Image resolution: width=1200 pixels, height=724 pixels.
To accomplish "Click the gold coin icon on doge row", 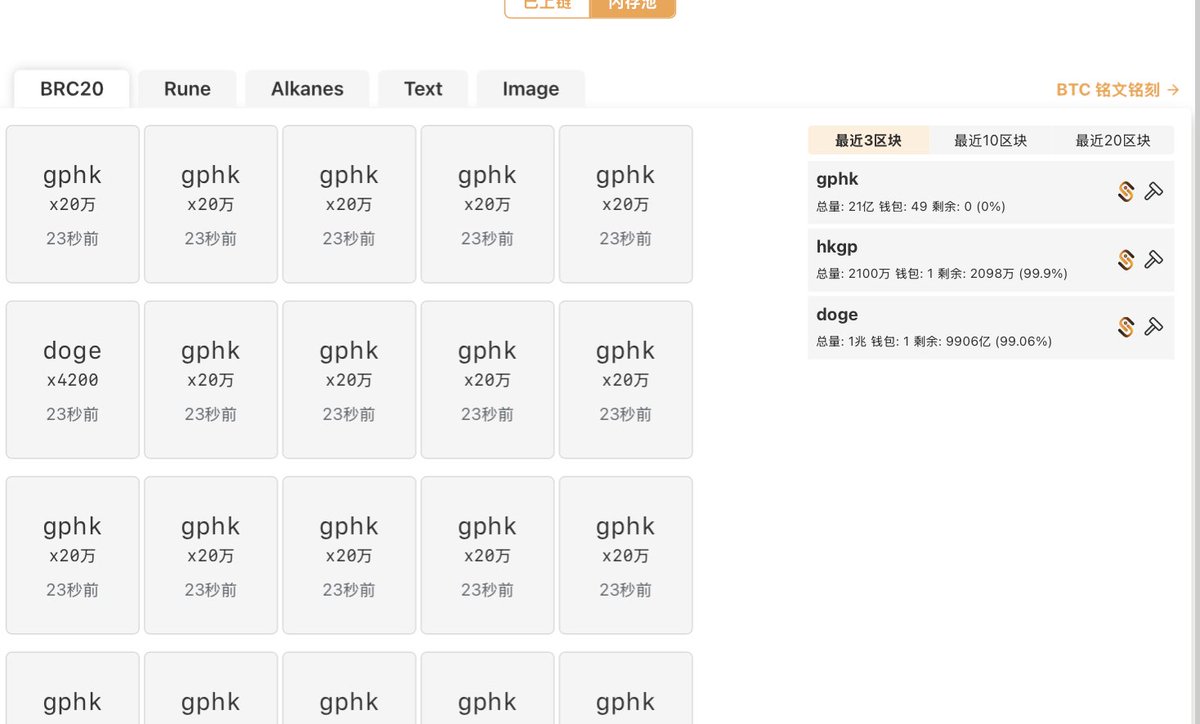I will click(1124, 327).
